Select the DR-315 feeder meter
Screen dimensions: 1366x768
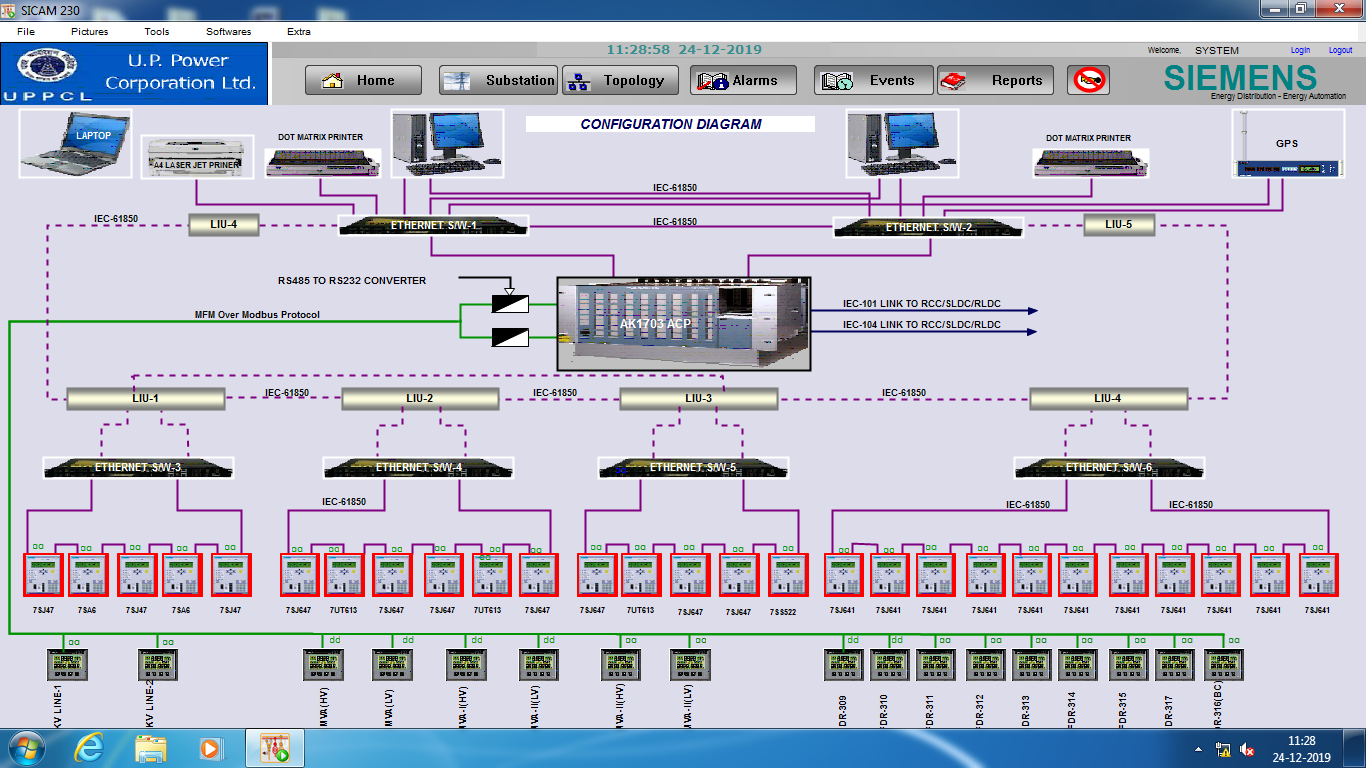pos(1128,666)
